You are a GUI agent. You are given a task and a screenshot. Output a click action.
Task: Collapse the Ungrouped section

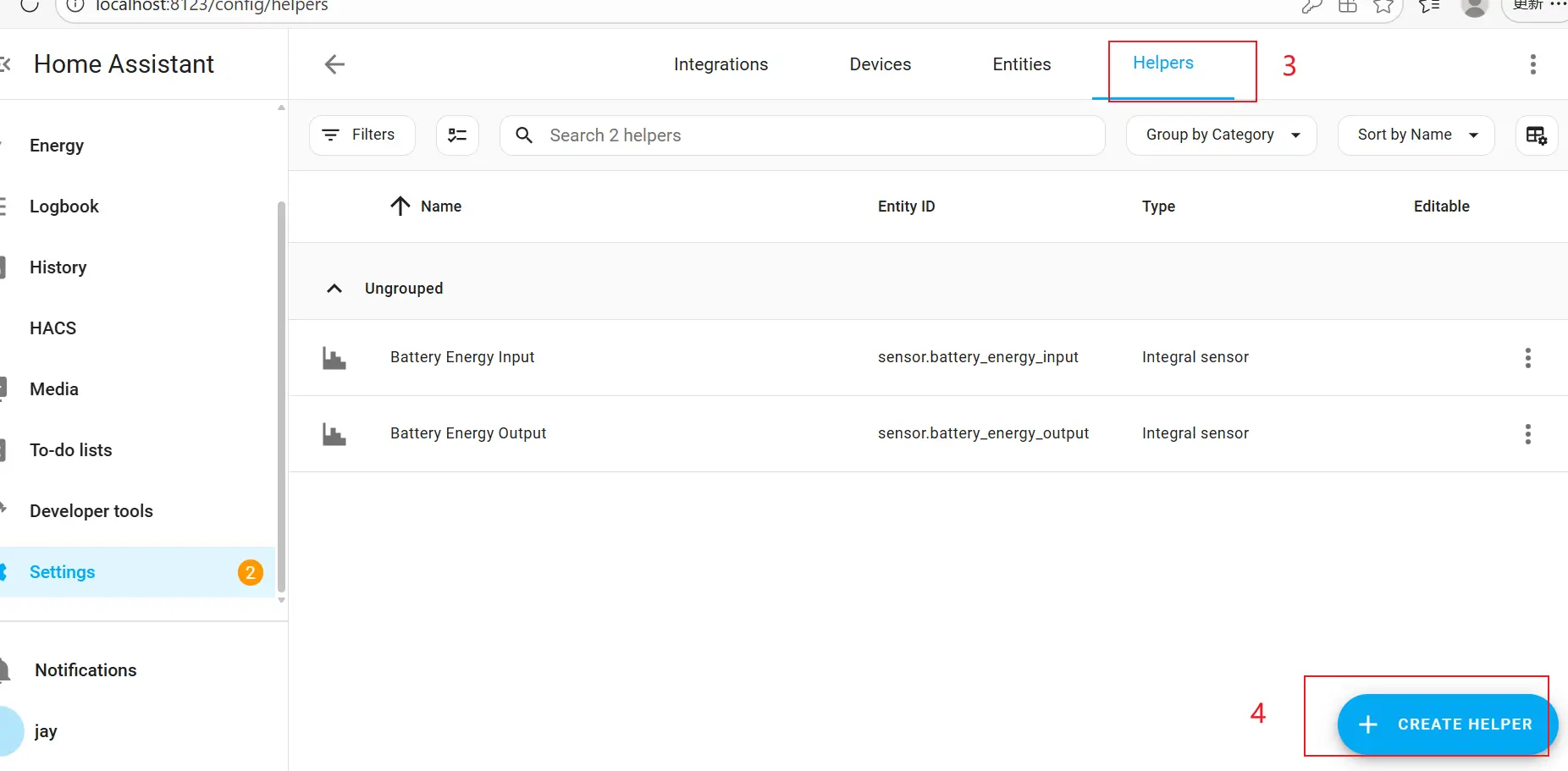click(x=334, y=289)
